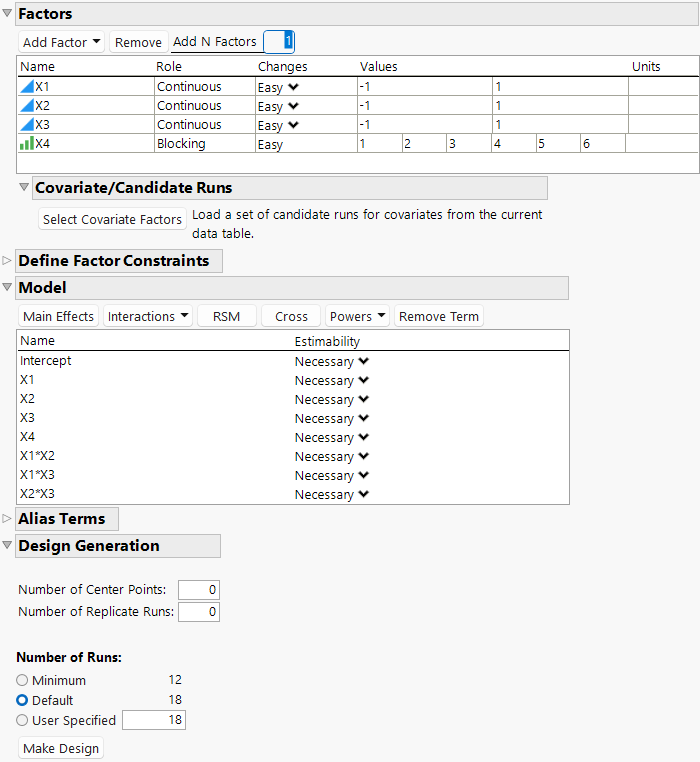
Task: Click the continuous factor icon beside X1
Action: (27, 87)
